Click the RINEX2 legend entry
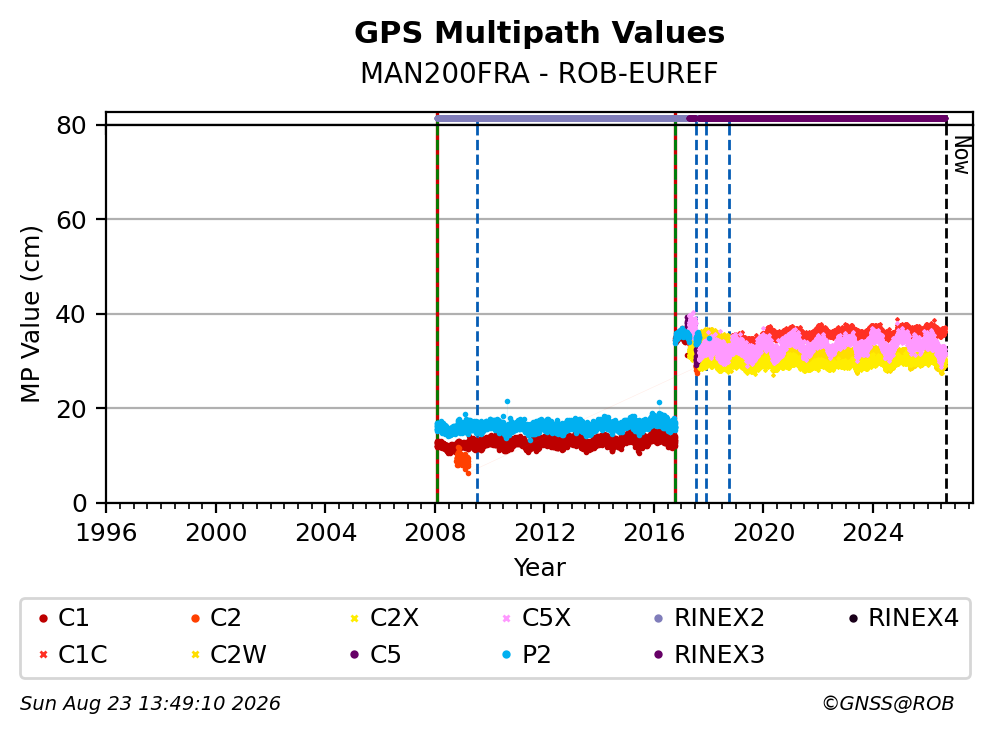This screenshot has height=734, width=992. [x=709, y=618]
